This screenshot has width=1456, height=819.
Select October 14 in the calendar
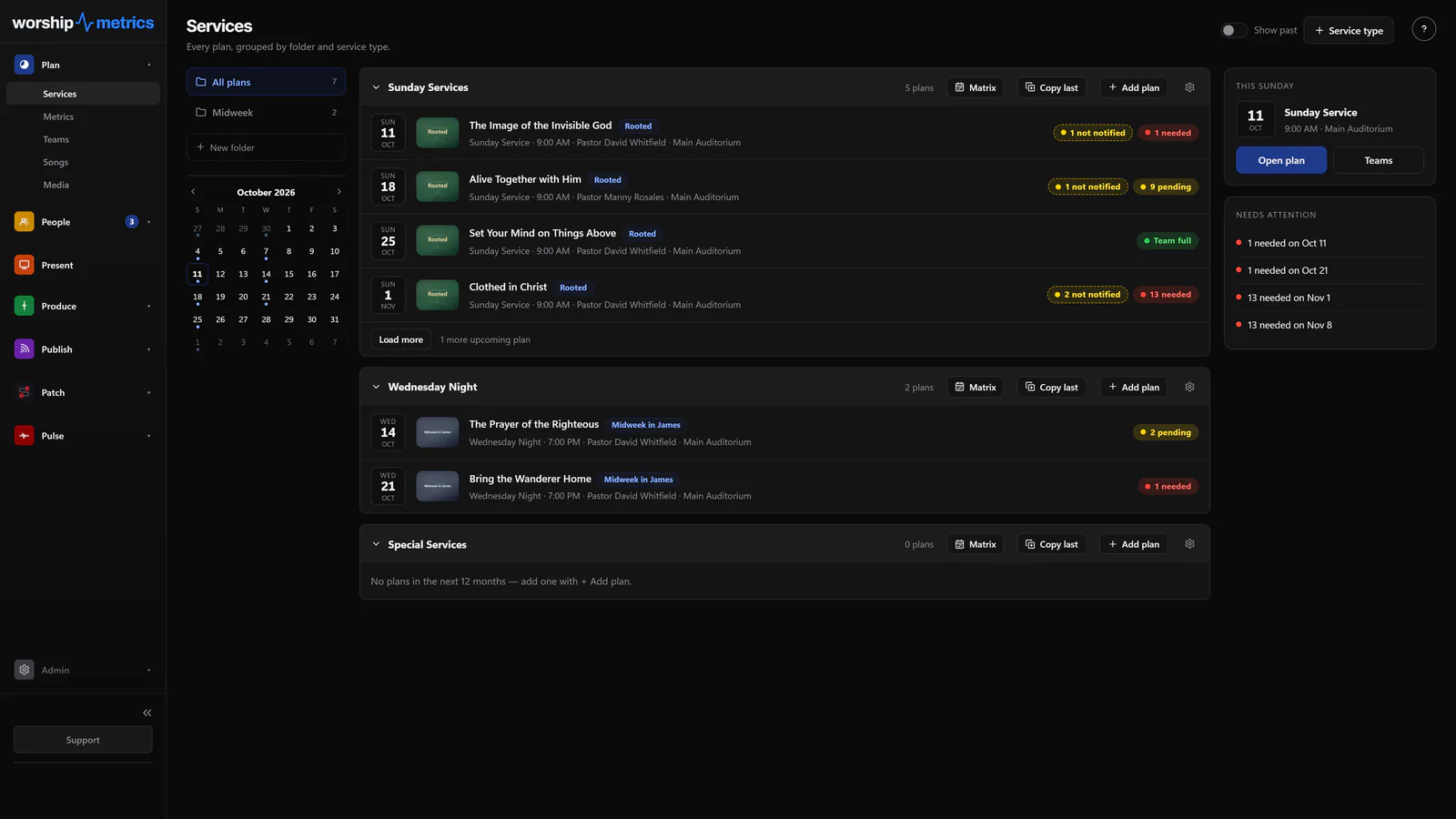coord(266,274)
